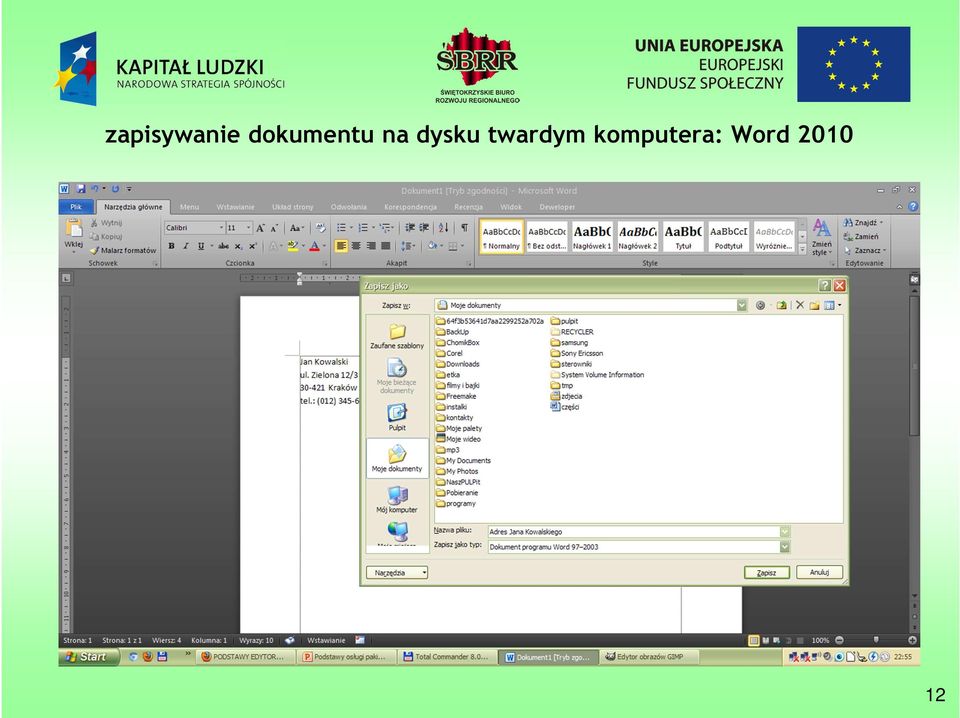
Task: Toggle strikethrough formatting
Action: (x=223, y=246)
